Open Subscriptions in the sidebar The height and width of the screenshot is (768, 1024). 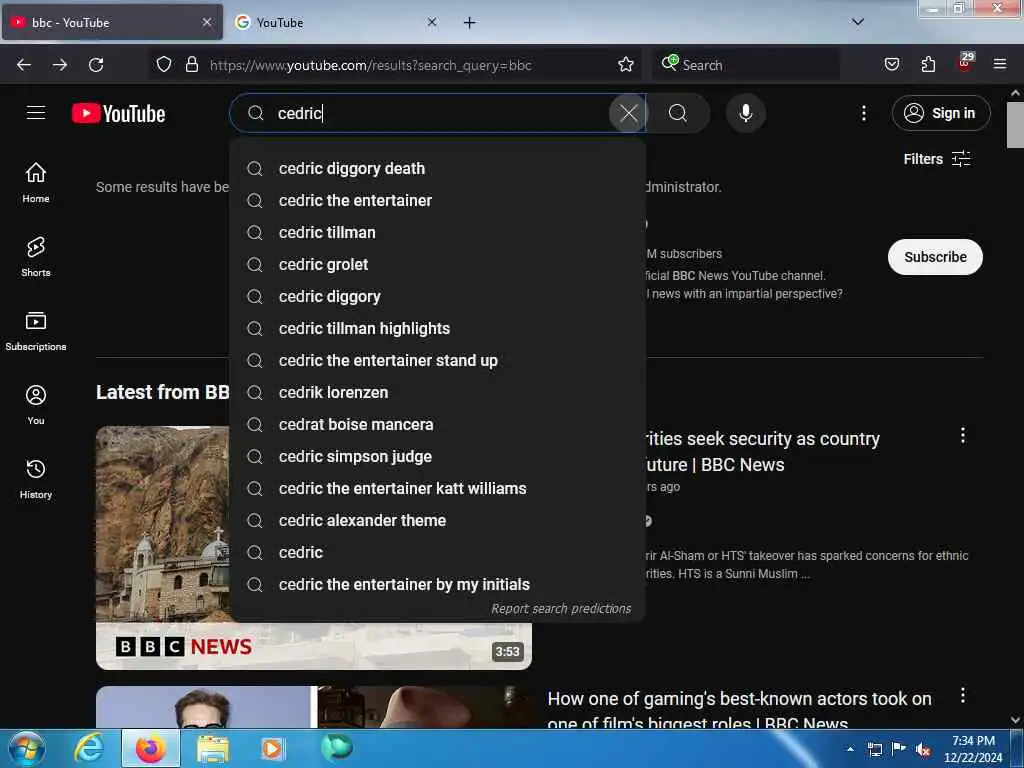click(36, 331)
